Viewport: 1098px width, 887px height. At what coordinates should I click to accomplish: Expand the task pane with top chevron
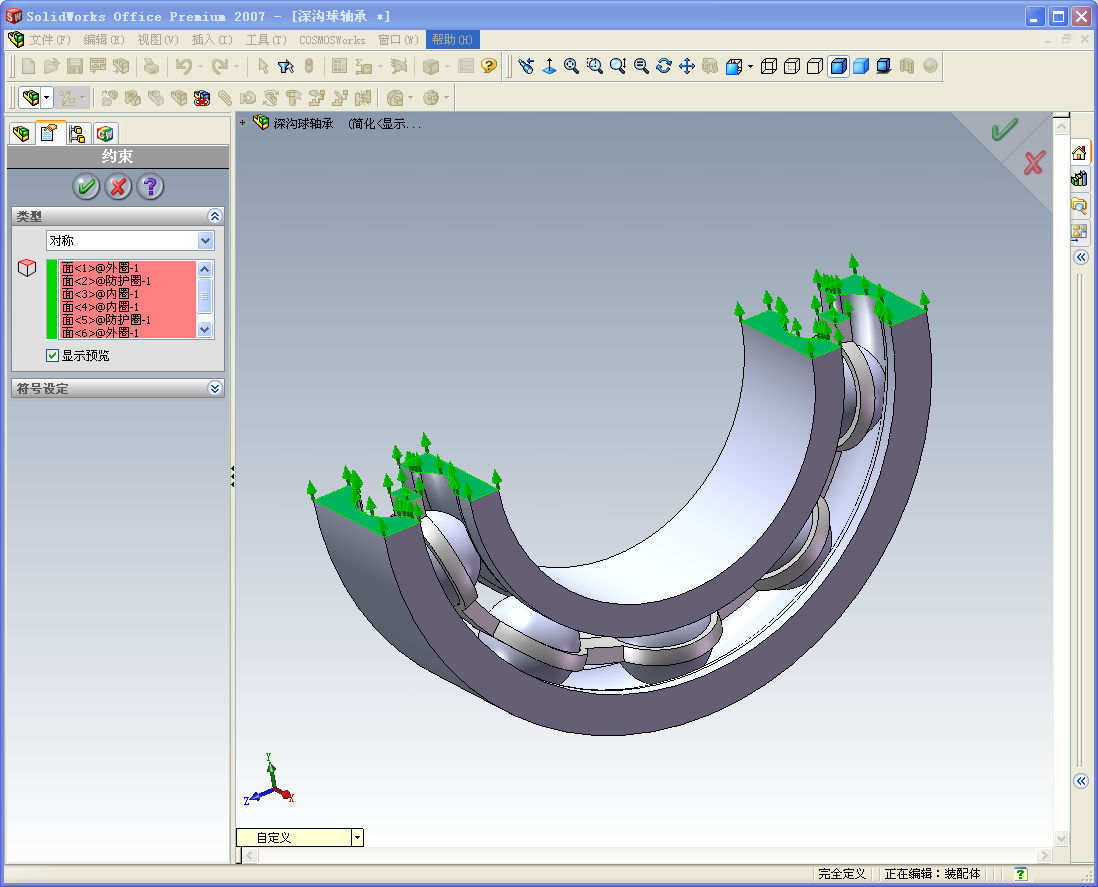point(1080,257)
